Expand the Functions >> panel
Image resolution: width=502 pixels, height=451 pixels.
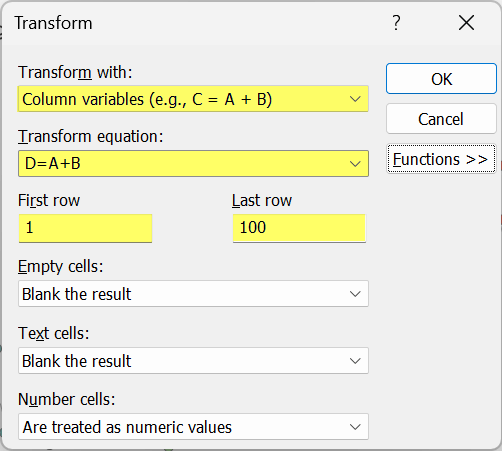click(x=441, y=159)
